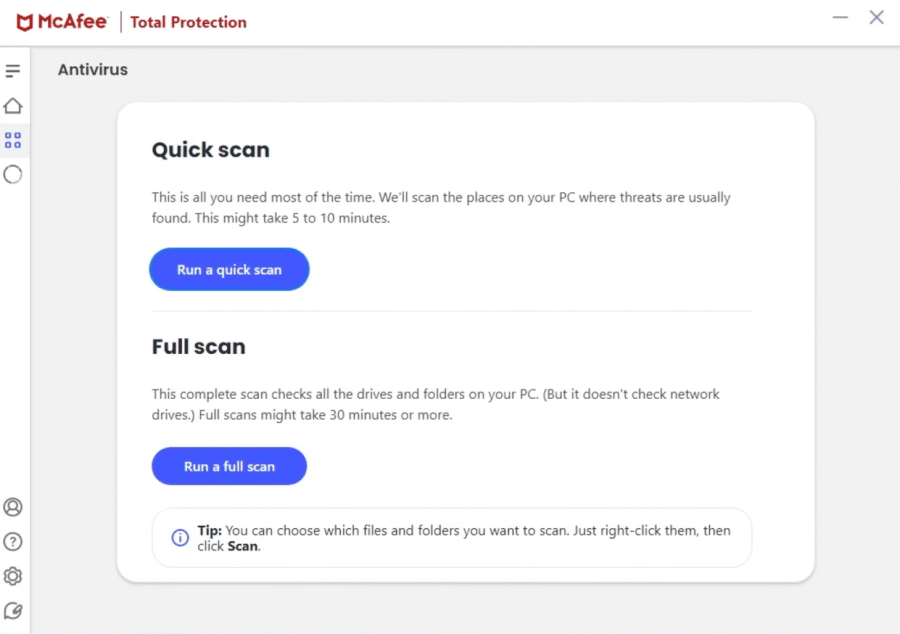The height and width of the screenshot is (634, 900).
Task: Open the My Protection grid icon
Action: click(x=13, y=140)
